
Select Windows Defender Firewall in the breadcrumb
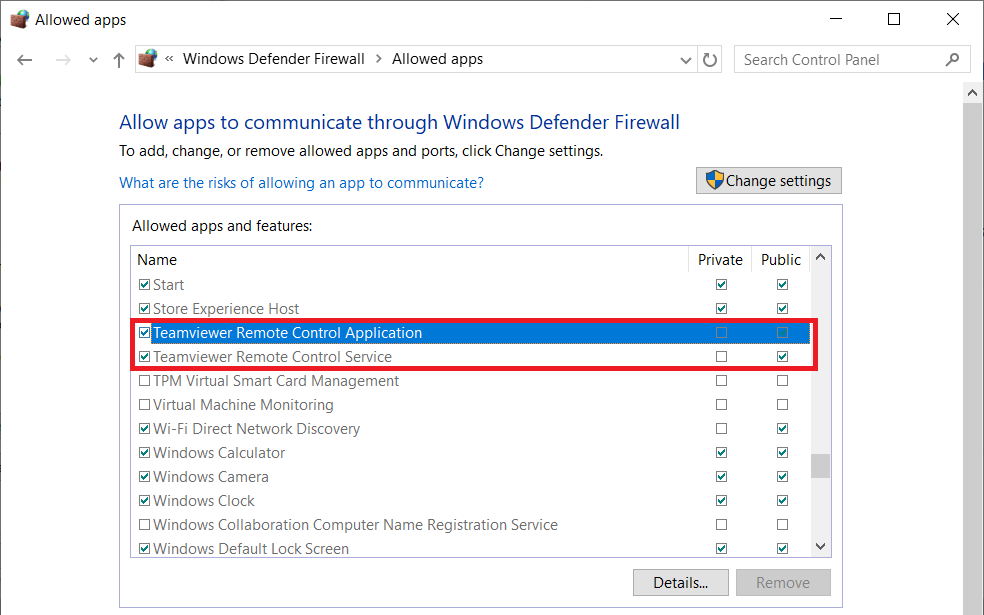pyautogui.click(x=273, y=58)
